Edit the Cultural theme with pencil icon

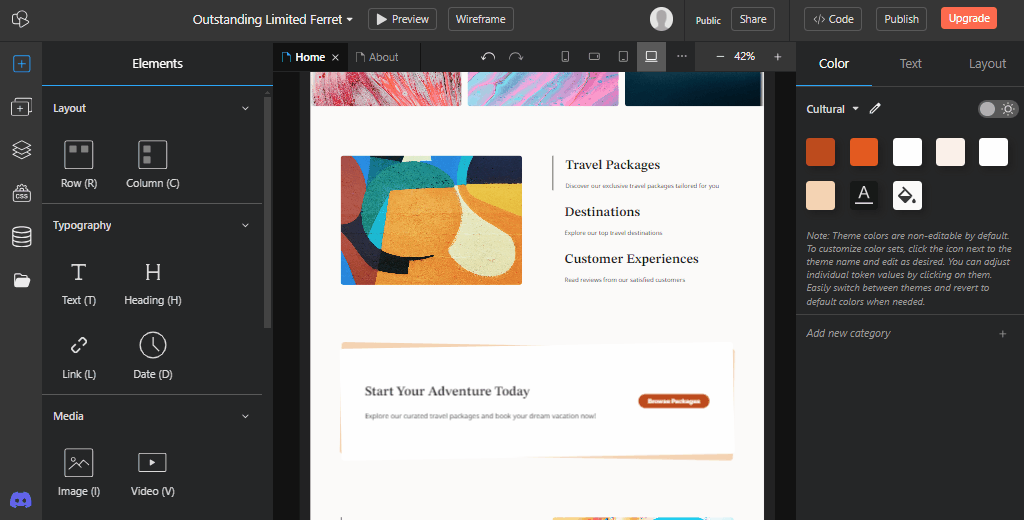[x=875, y=108]
